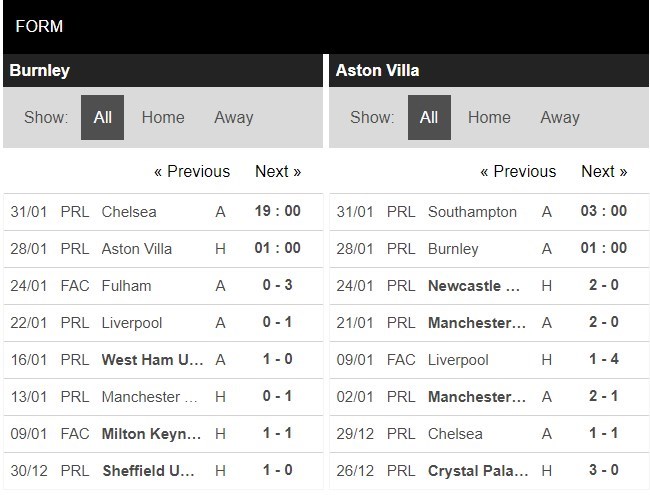Viewport: 650px width, 495px height.
Task: Show Burnley's Away matches only
Action: pyautogui.click(x=234, y=117)
